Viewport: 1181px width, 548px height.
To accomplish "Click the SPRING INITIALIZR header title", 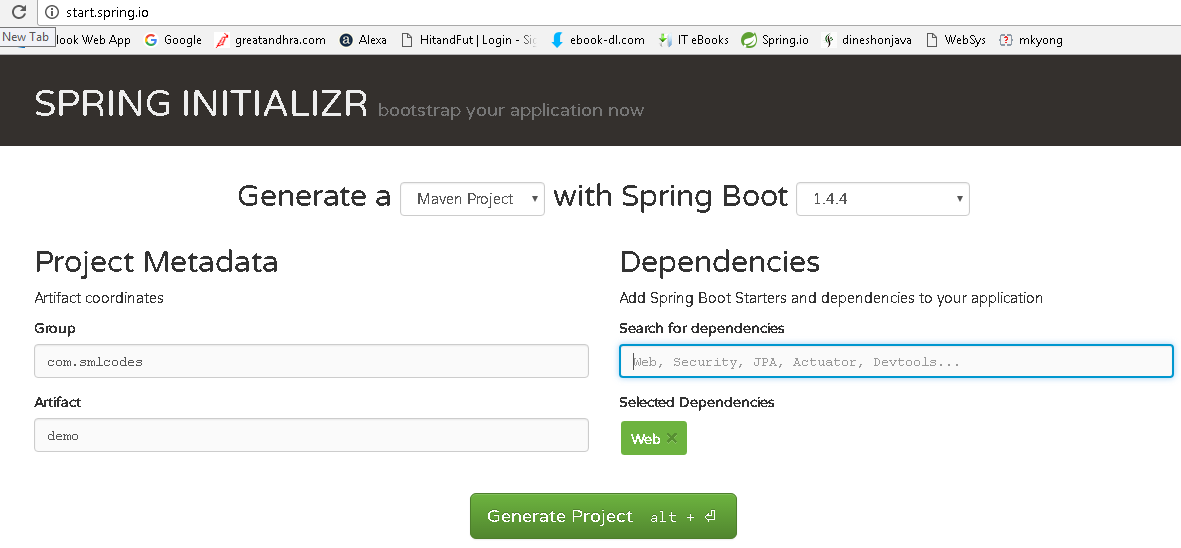I will 201,104.
